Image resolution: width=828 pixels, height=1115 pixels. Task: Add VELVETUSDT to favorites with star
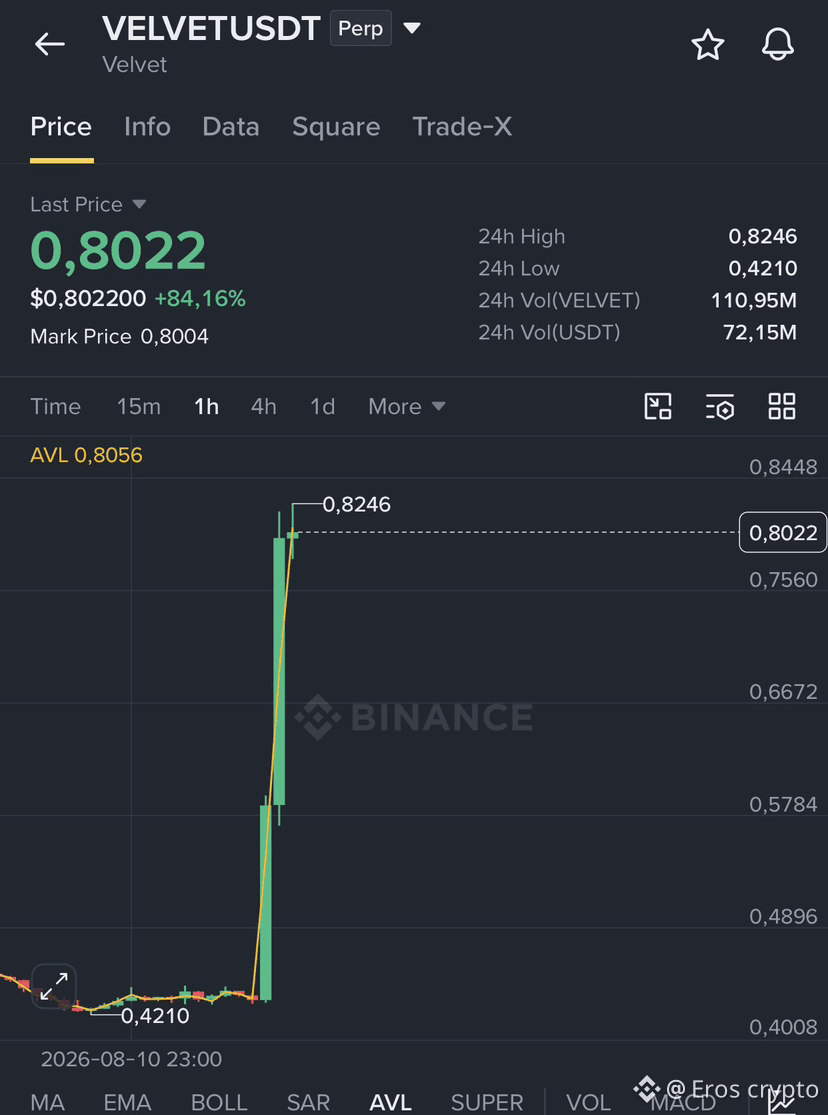(x=708, y=45)
